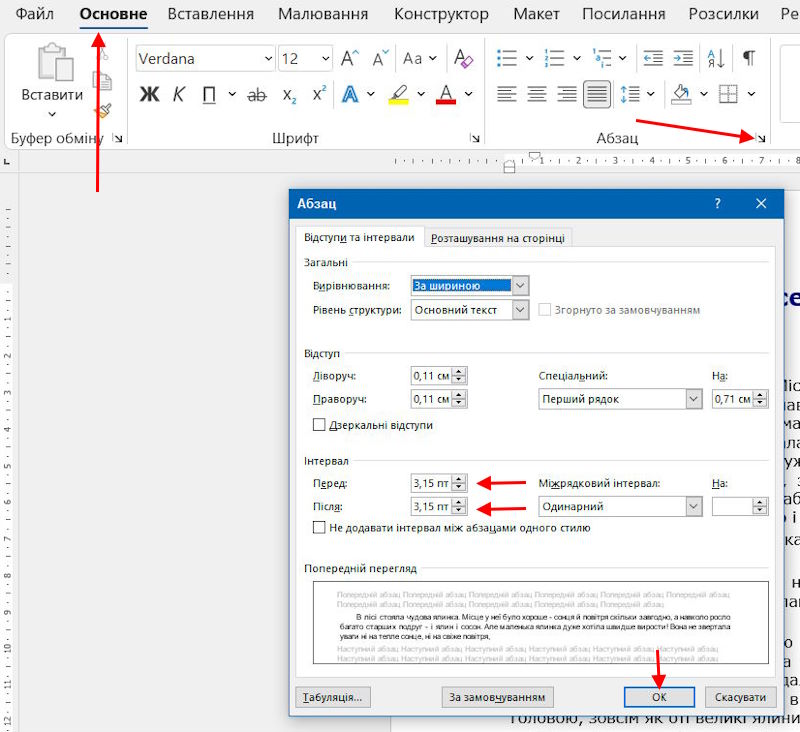Open the Абзац paragraph dialog launcher
Viewport: 800px width, 732px height.
761,138
